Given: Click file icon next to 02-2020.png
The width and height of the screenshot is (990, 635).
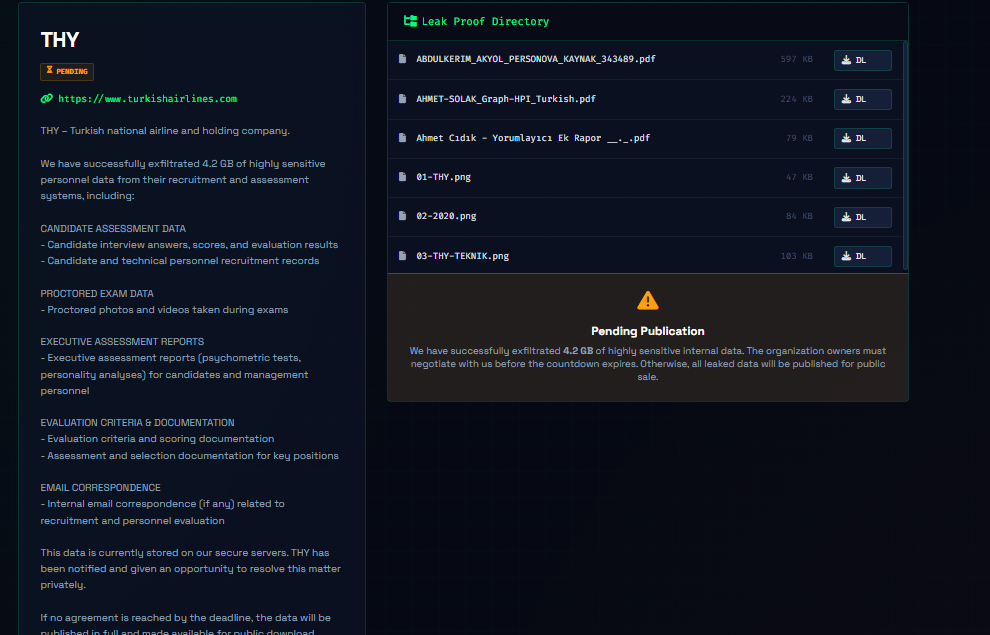Looking at the screenshot, I should tap(402, 216).
